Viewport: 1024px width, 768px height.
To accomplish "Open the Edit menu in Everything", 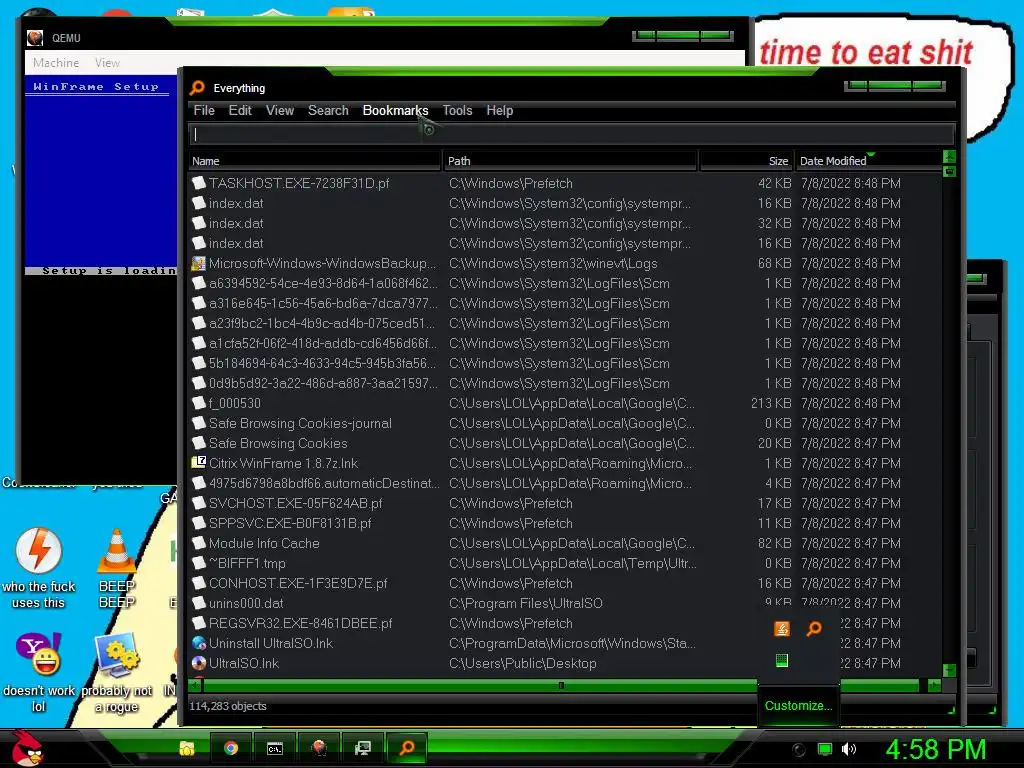I will pyautogui.click(x=240, y=110).
